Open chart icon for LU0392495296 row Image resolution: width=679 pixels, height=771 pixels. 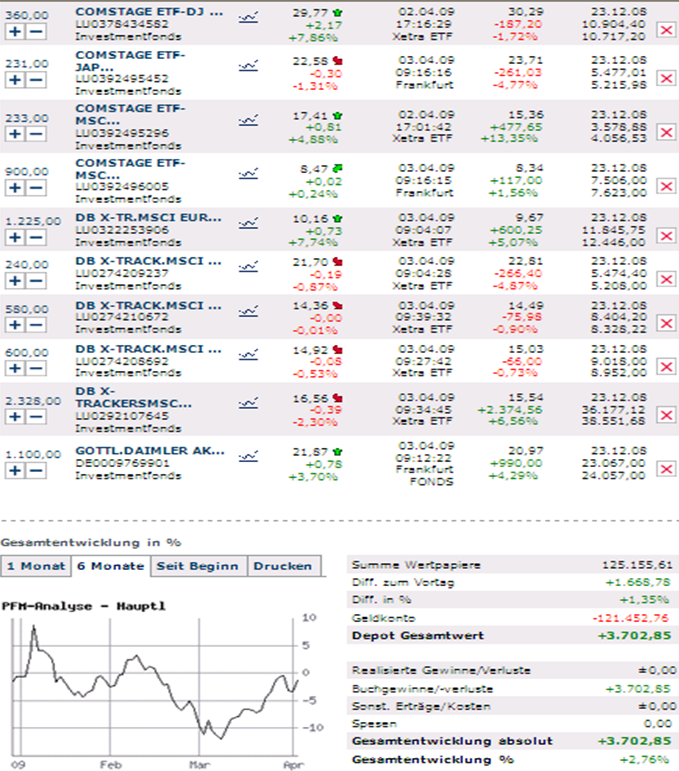(248, 120)
